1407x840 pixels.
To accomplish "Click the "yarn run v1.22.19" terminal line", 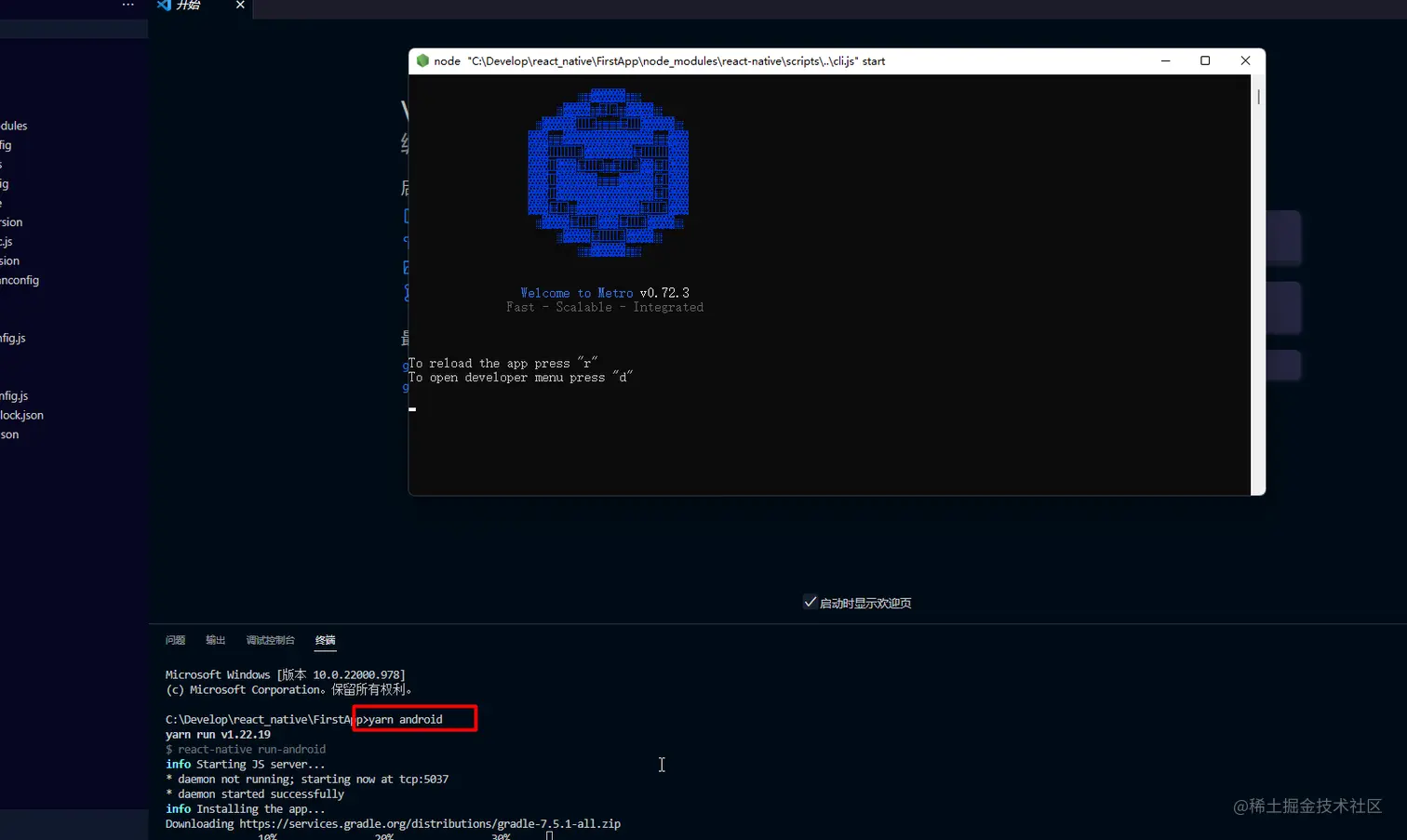I will (x=218, y=734).
